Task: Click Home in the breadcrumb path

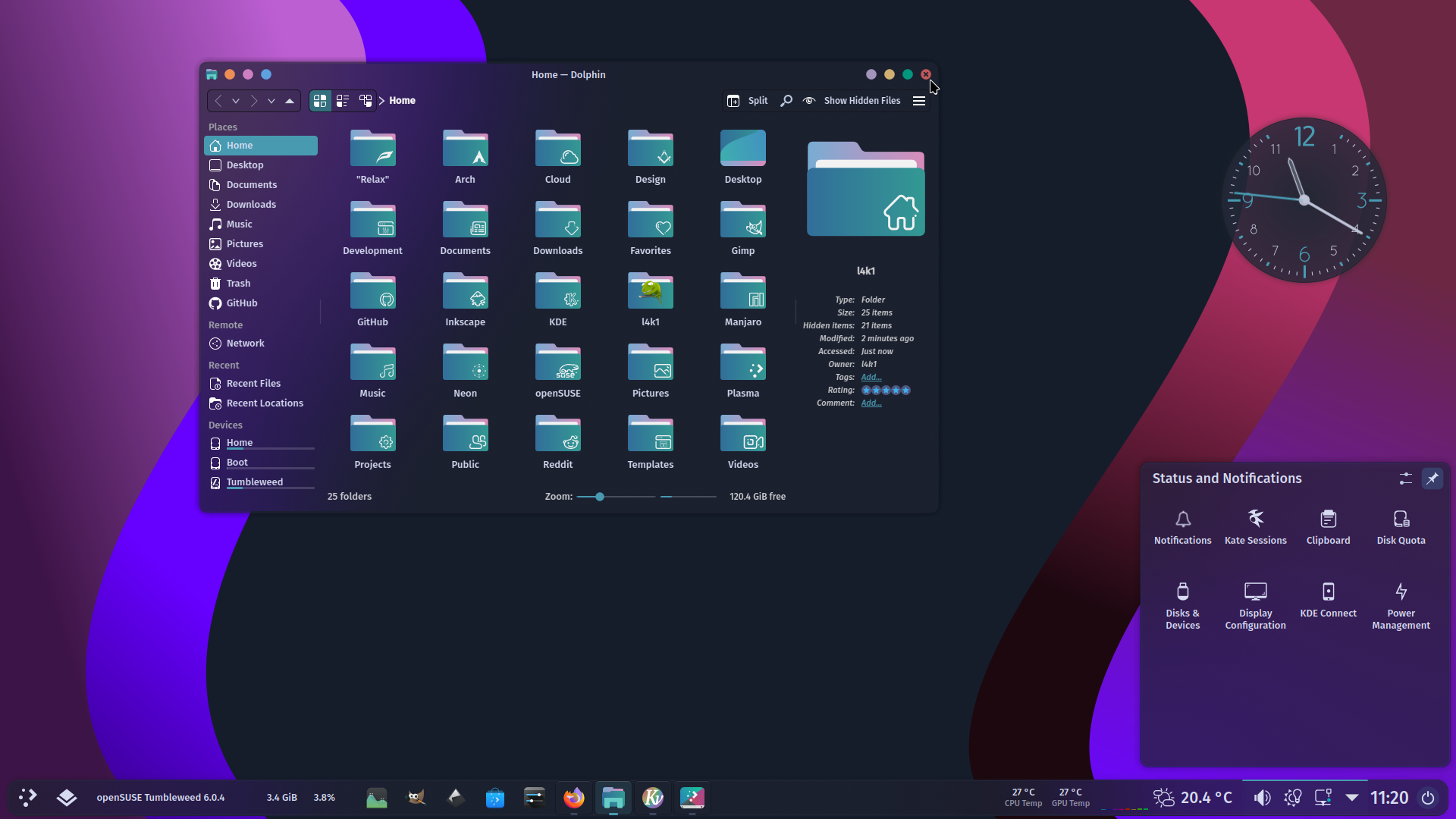Action: pyautogui.click(x=402, y=101)
